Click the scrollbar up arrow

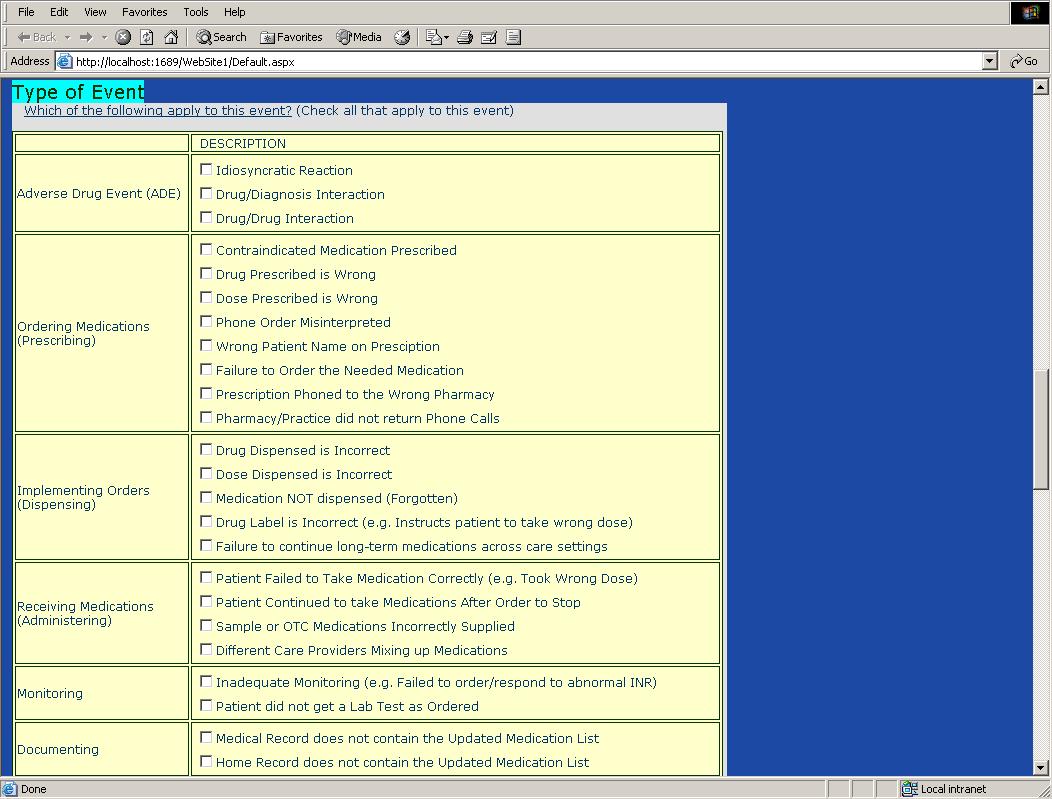1041,87
